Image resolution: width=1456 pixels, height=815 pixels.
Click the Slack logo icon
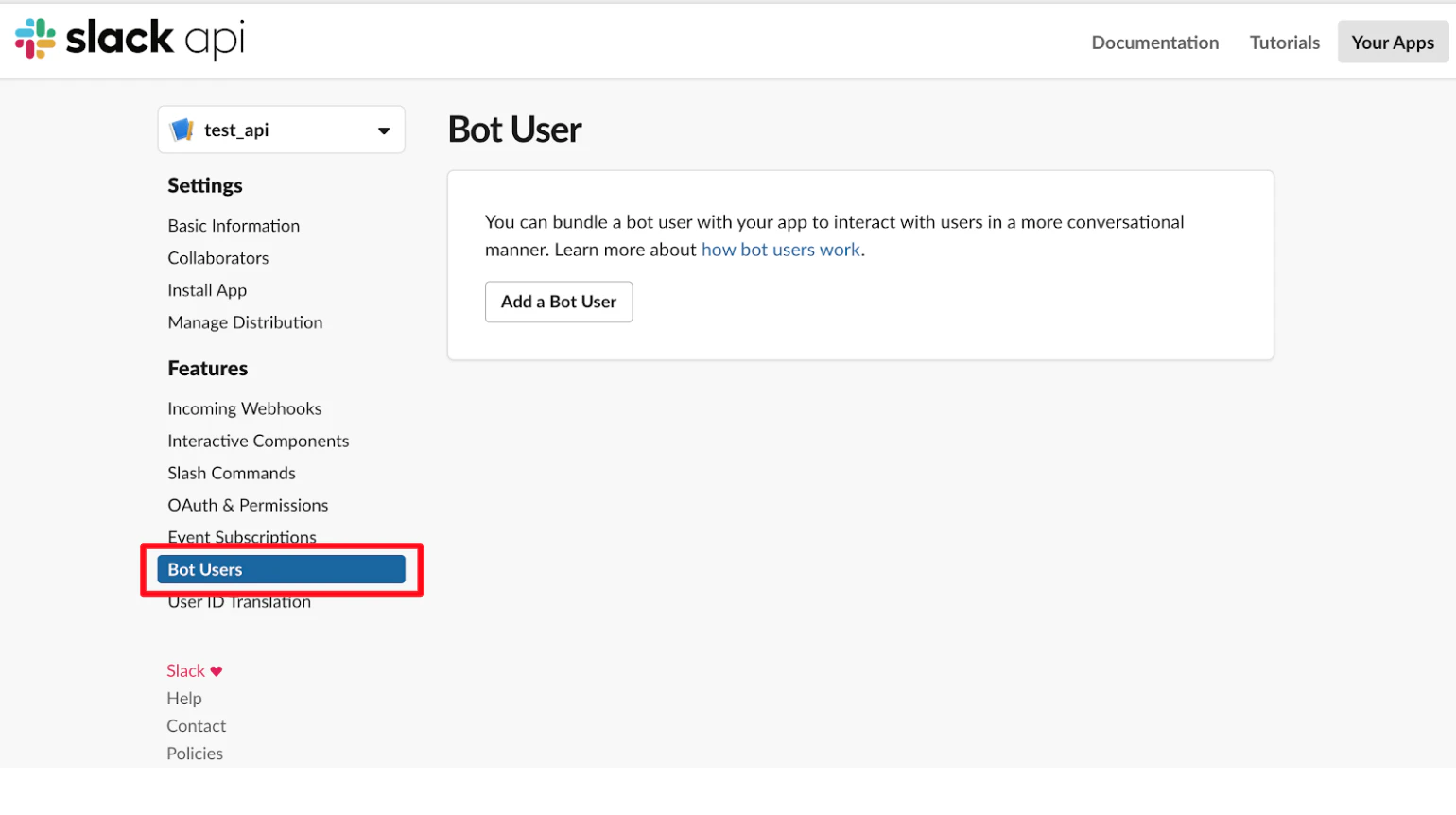35,39
